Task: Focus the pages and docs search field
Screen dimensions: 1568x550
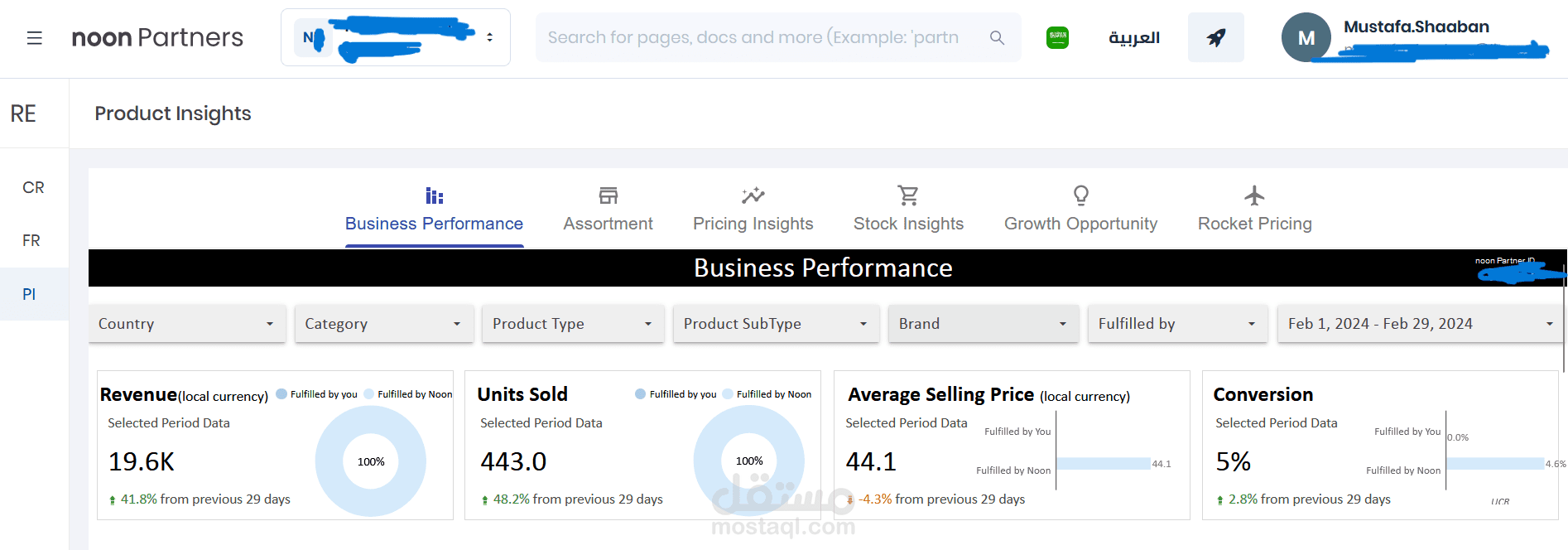Action: (x=753, y=37)
